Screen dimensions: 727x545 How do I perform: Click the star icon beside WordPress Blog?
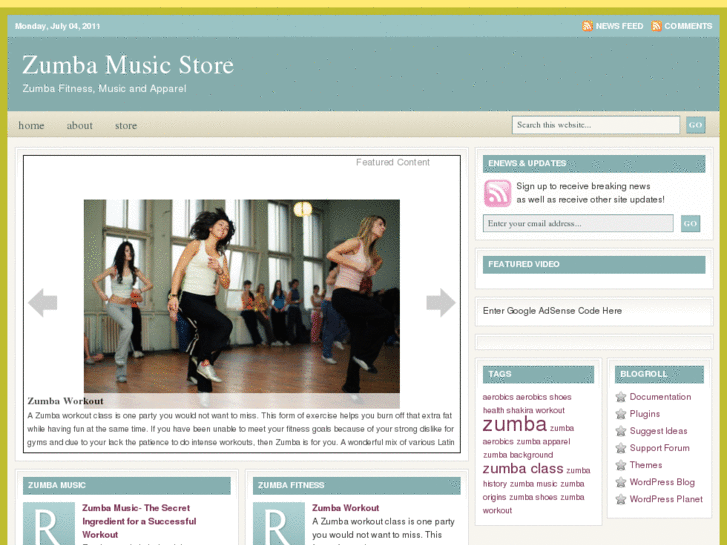click(x=620, y=482)
